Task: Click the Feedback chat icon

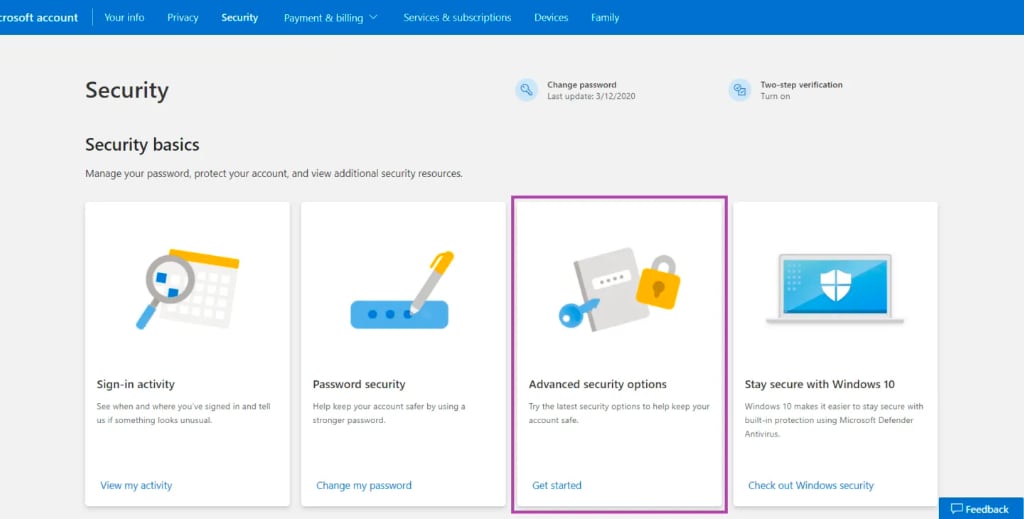Action: pyautogui.click(x=957, y=509)
